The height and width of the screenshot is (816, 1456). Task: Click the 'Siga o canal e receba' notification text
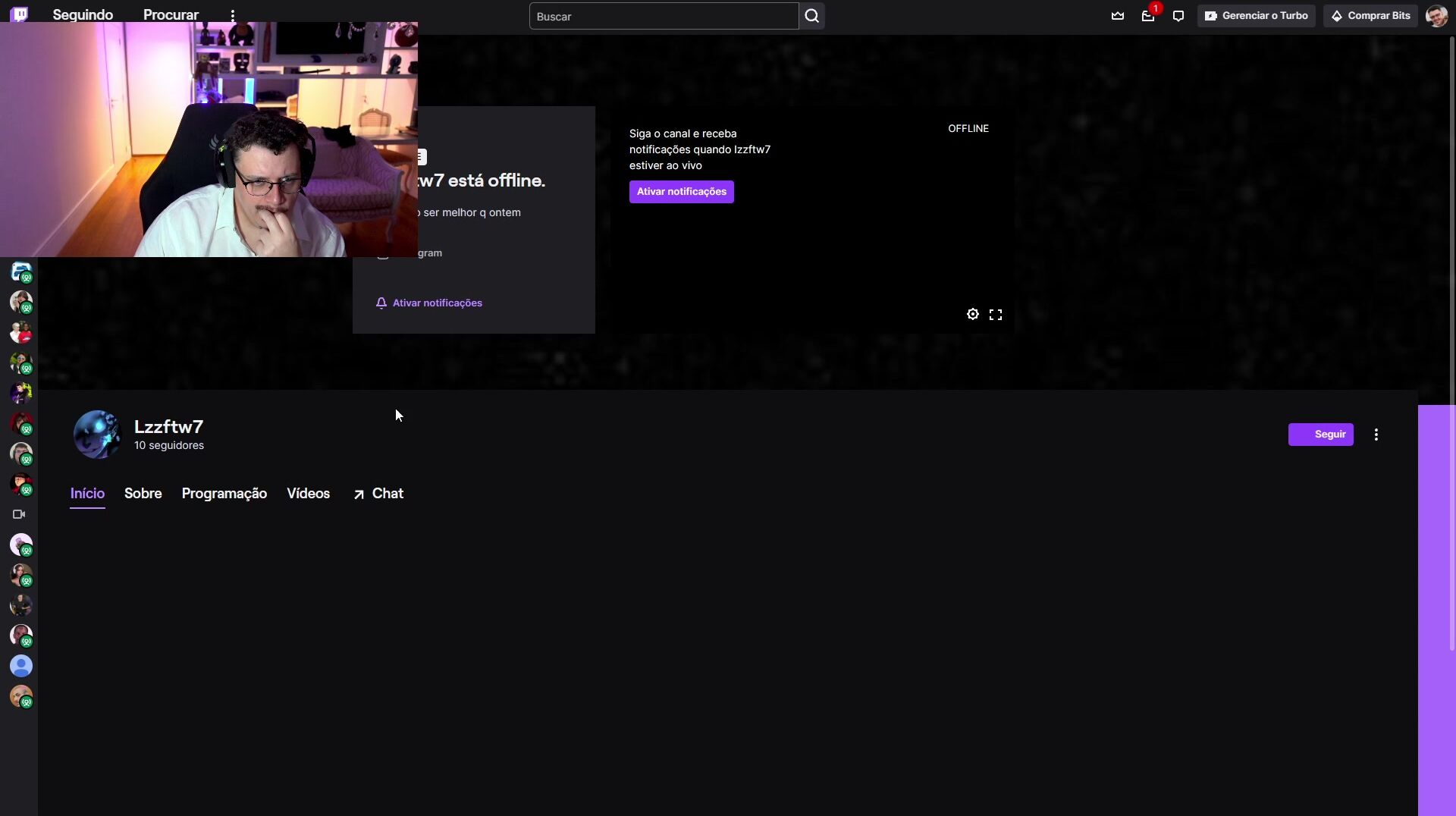[700, 149]
